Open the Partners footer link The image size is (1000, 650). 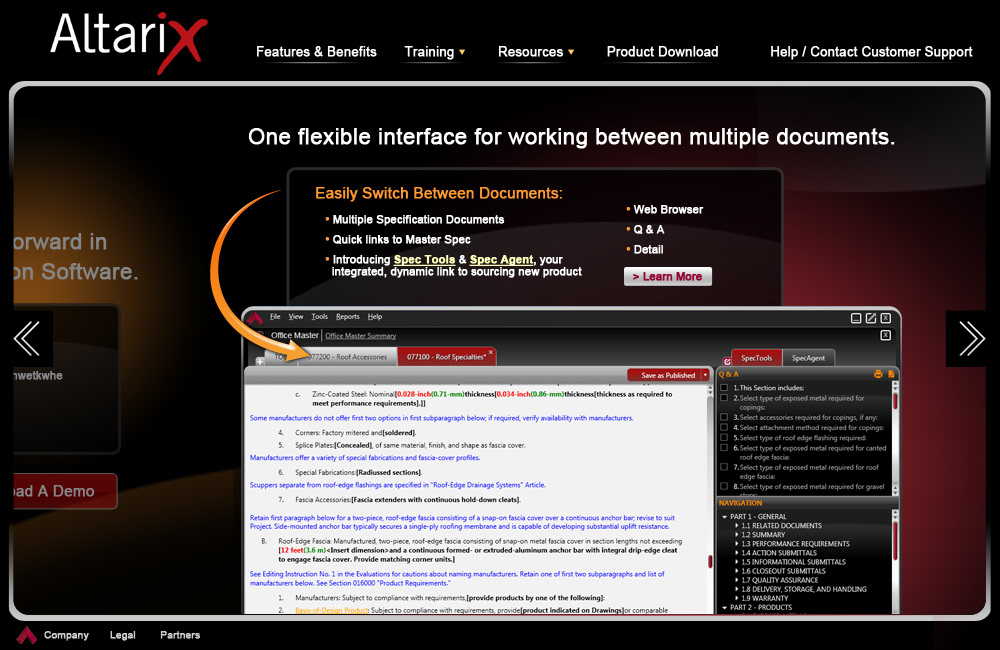tap(180, 635)
